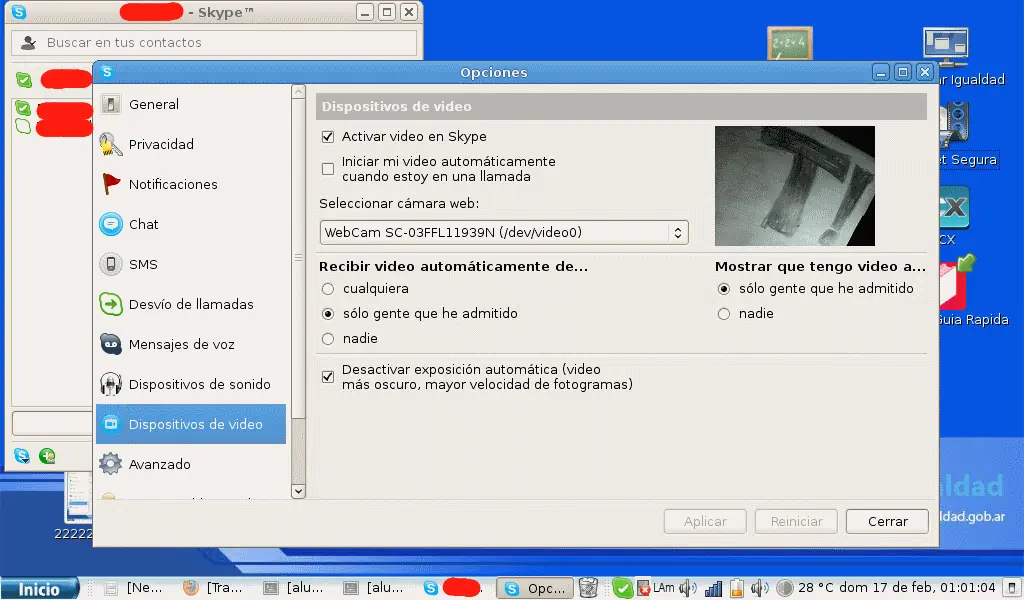Image resolution: width=1024 pixels, height=600 pixels.
Task: Click the add contact green icon
Action: [47, 456]
